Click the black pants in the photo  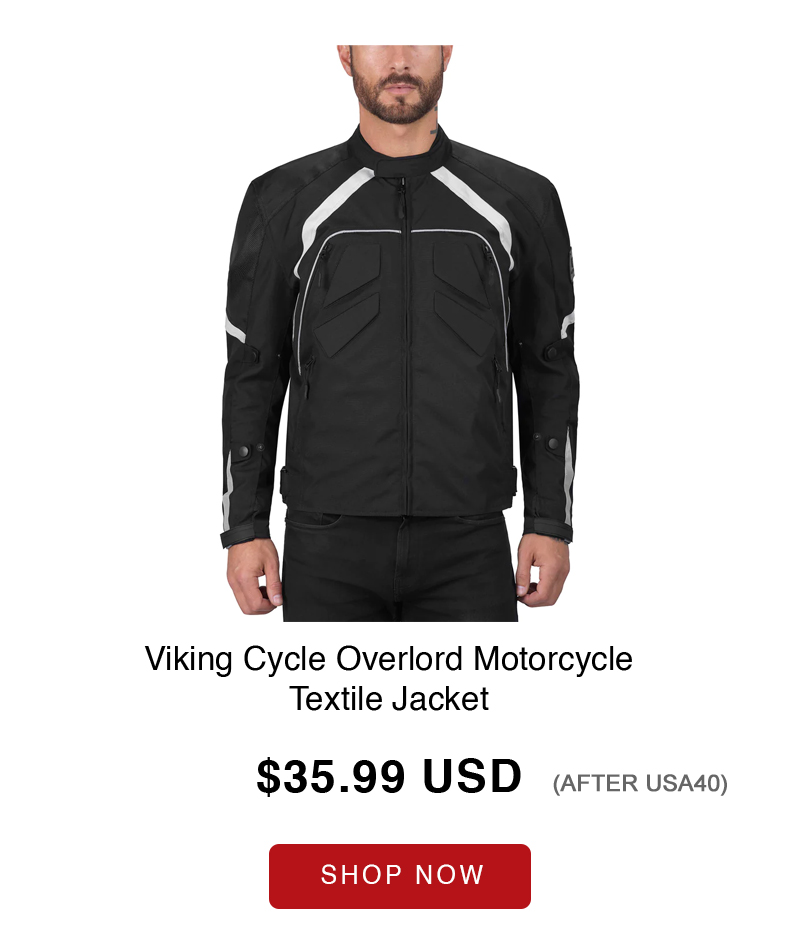point(400,566)
